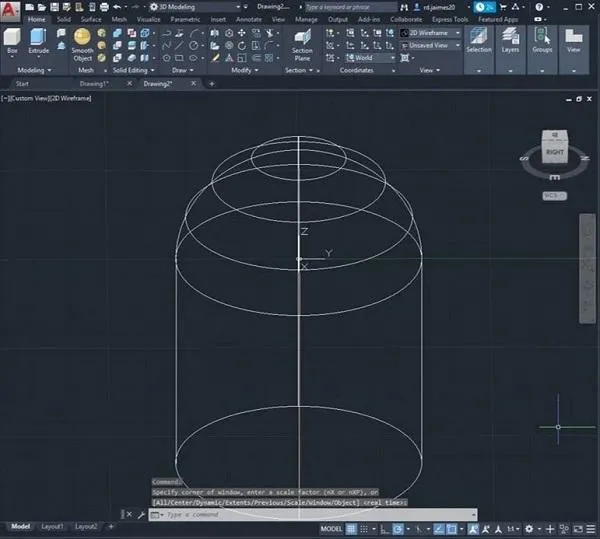Click the Selection panel button
The height and width of the screenshot is (539, 600).
click(479, 42)
